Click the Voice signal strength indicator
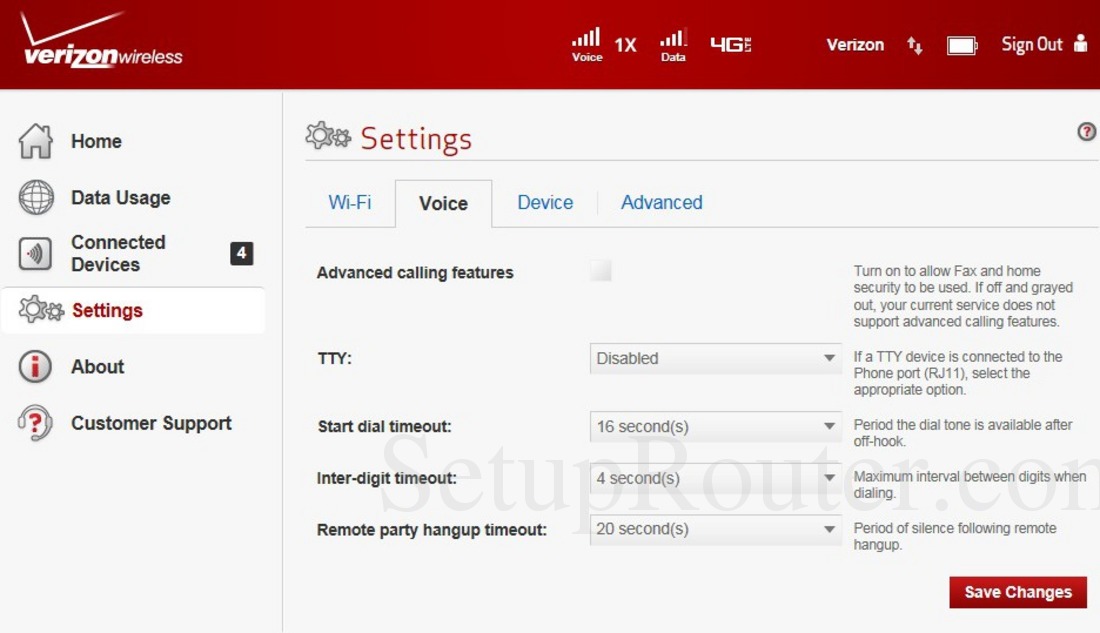 click(x=586, y=40)
